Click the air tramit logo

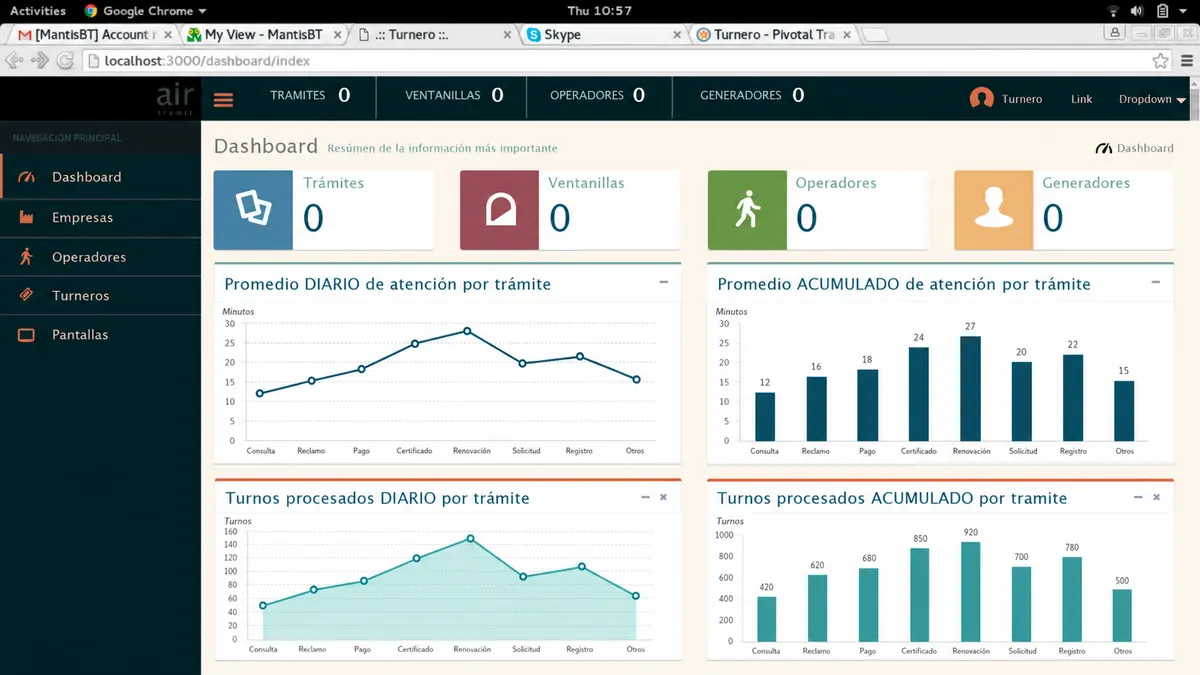[x=174, y=98]
